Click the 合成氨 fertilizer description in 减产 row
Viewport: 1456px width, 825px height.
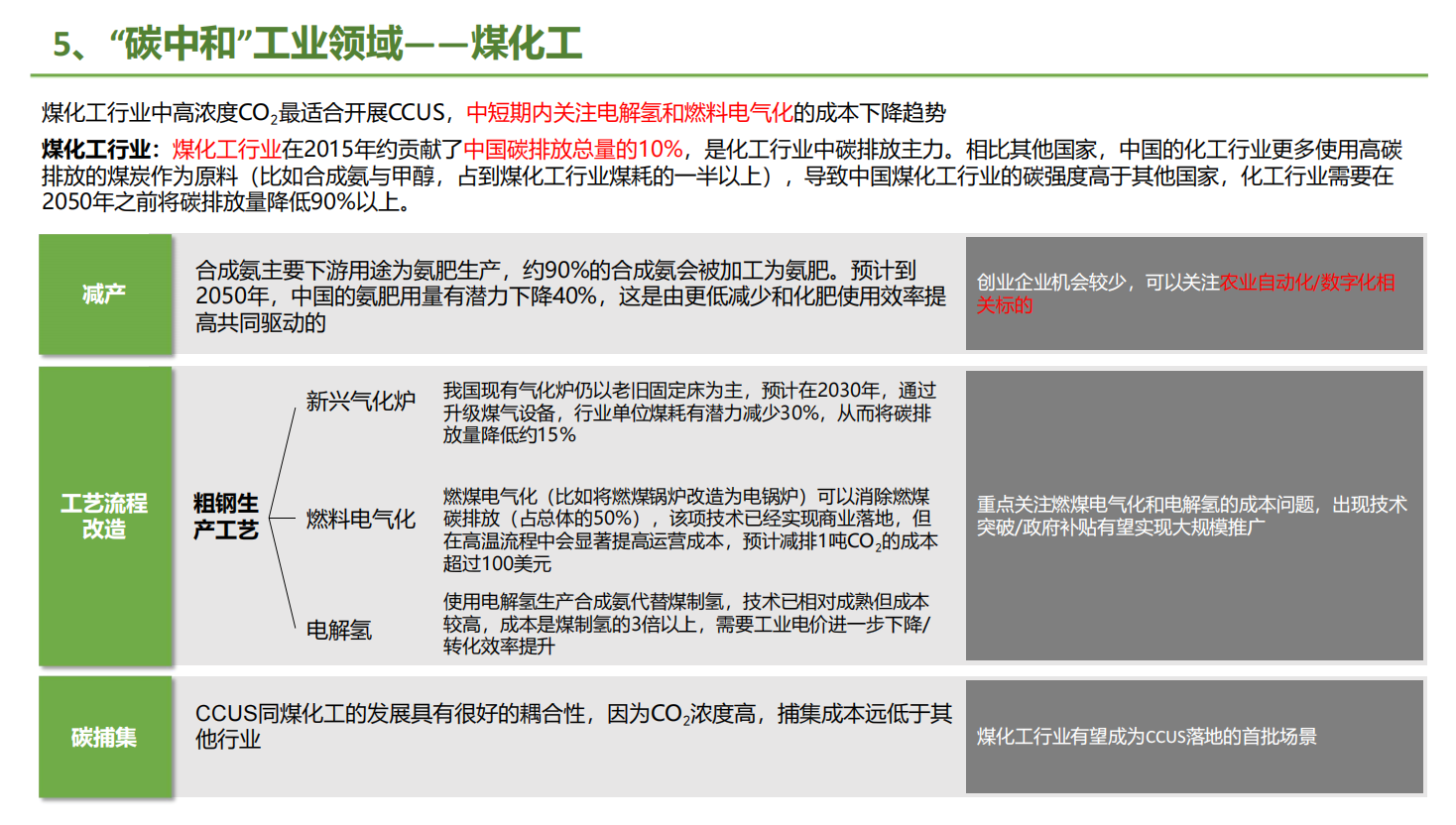569,295
